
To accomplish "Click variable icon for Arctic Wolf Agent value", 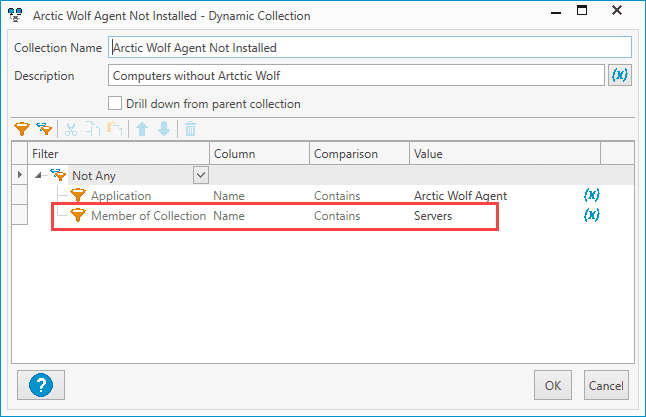I will (592, 195).
